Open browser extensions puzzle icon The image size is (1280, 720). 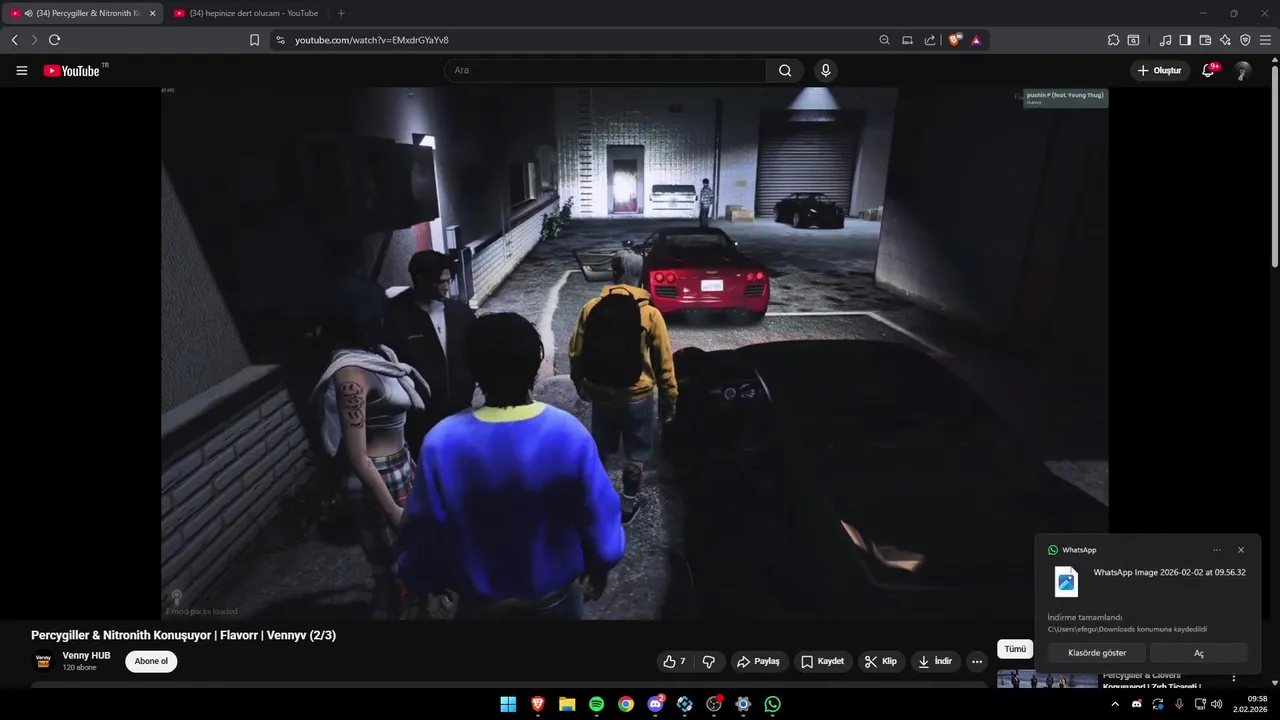coord(1113,40)
